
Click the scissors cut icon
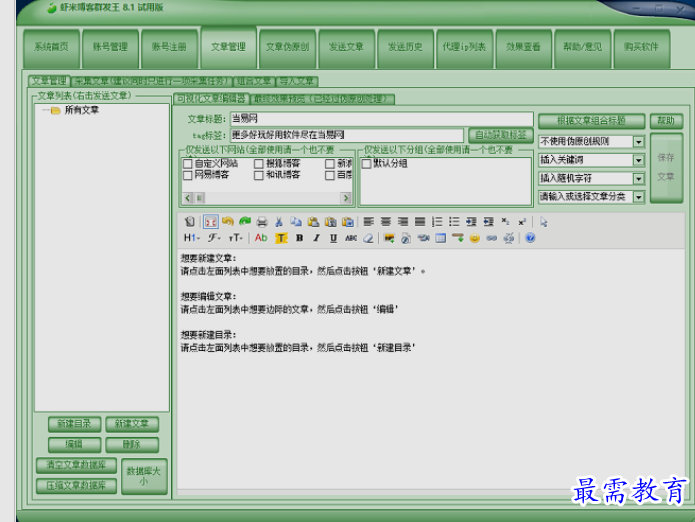tap(279, 222)
